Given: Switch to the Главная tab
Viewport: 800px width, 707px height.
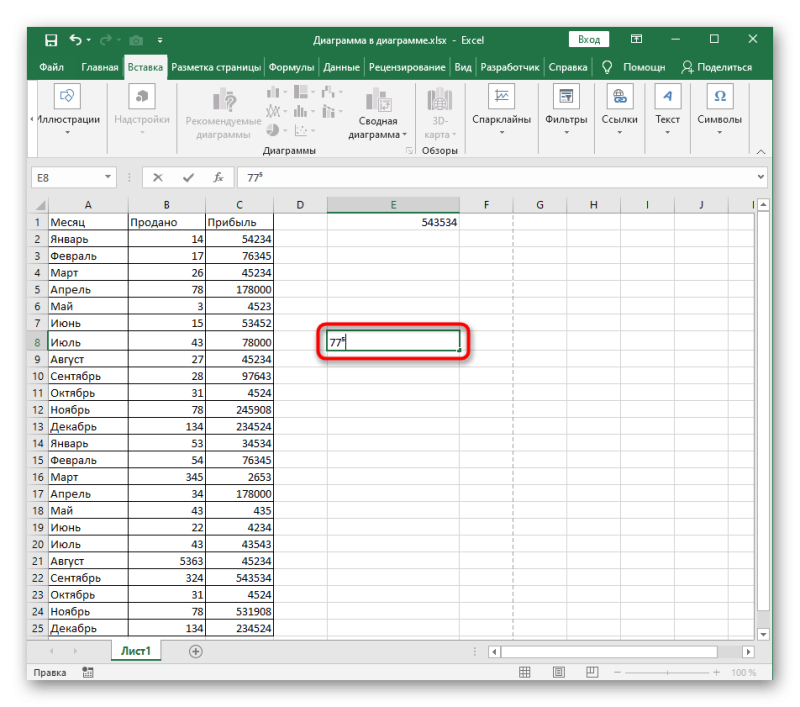Looking at the screenshot, I should tap(99, 67).
